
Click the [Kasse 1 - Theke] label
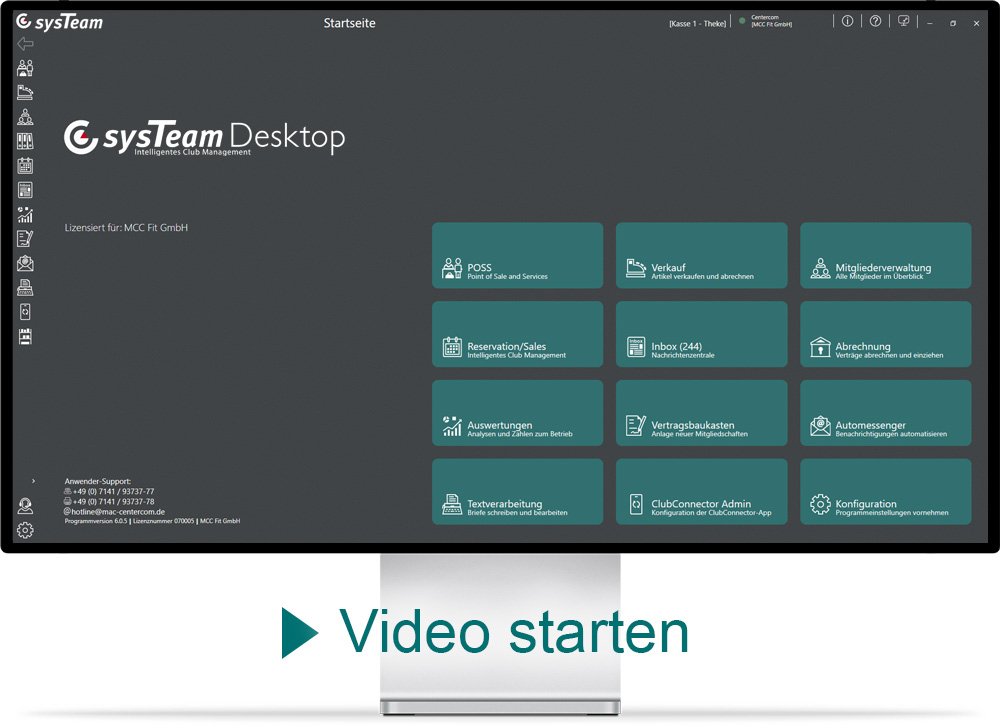coord(698,24)
